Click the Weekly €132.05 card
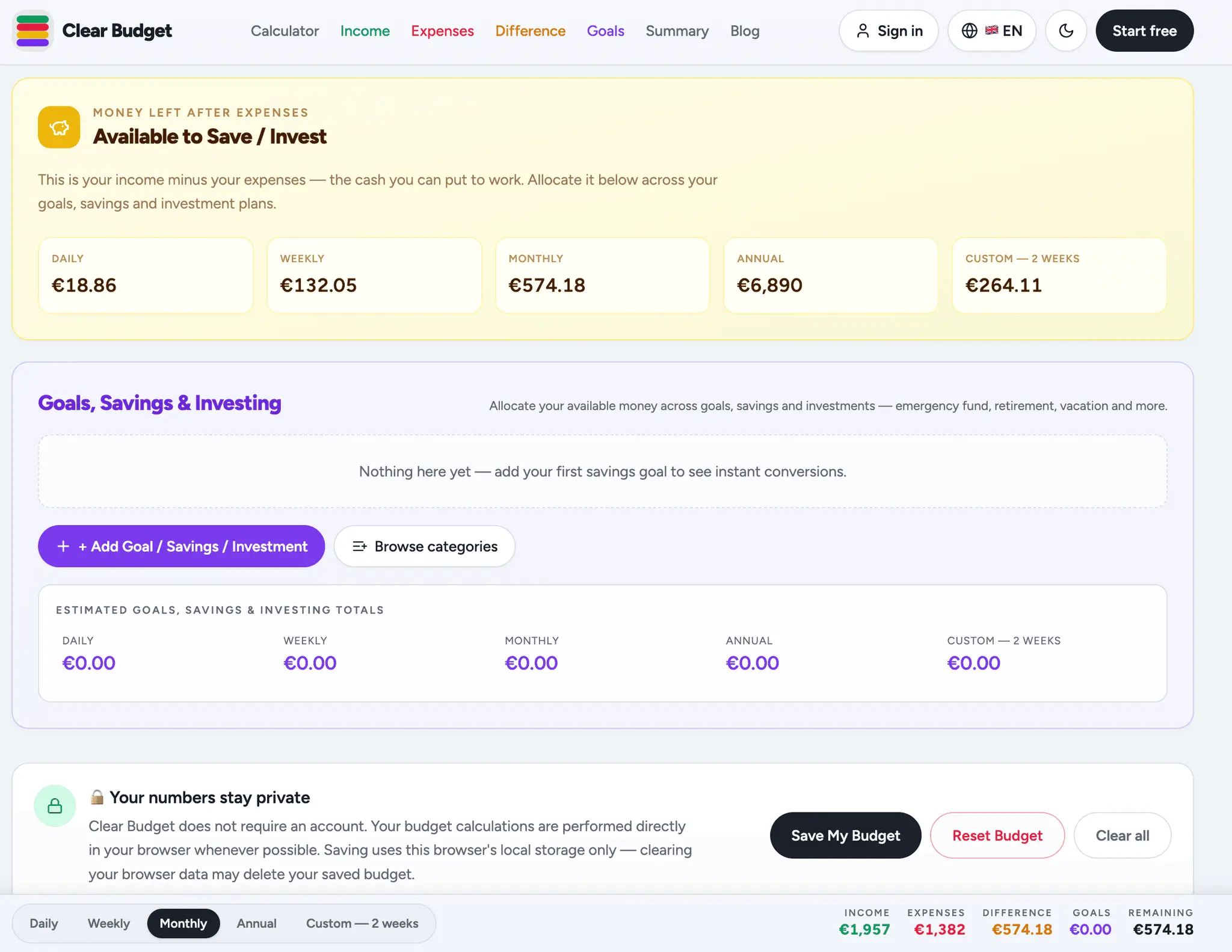 point(374,275)
